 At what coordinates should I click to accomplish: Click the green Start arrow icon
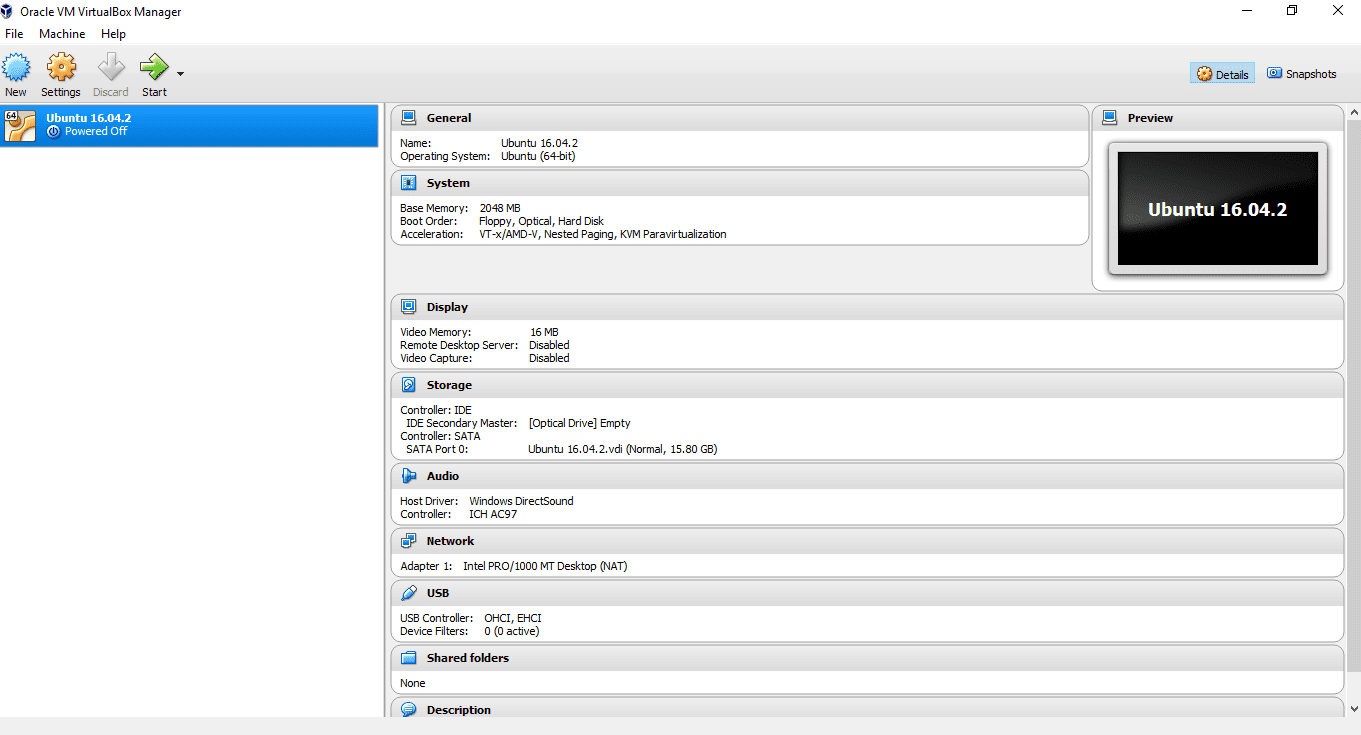click(154, 68)
